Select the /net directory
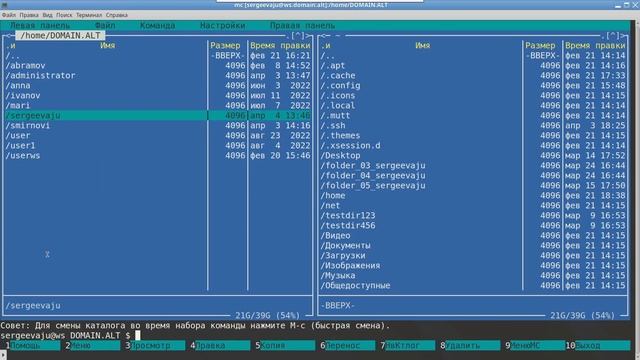This screenshot has height=360, width=640. [330, 205]
